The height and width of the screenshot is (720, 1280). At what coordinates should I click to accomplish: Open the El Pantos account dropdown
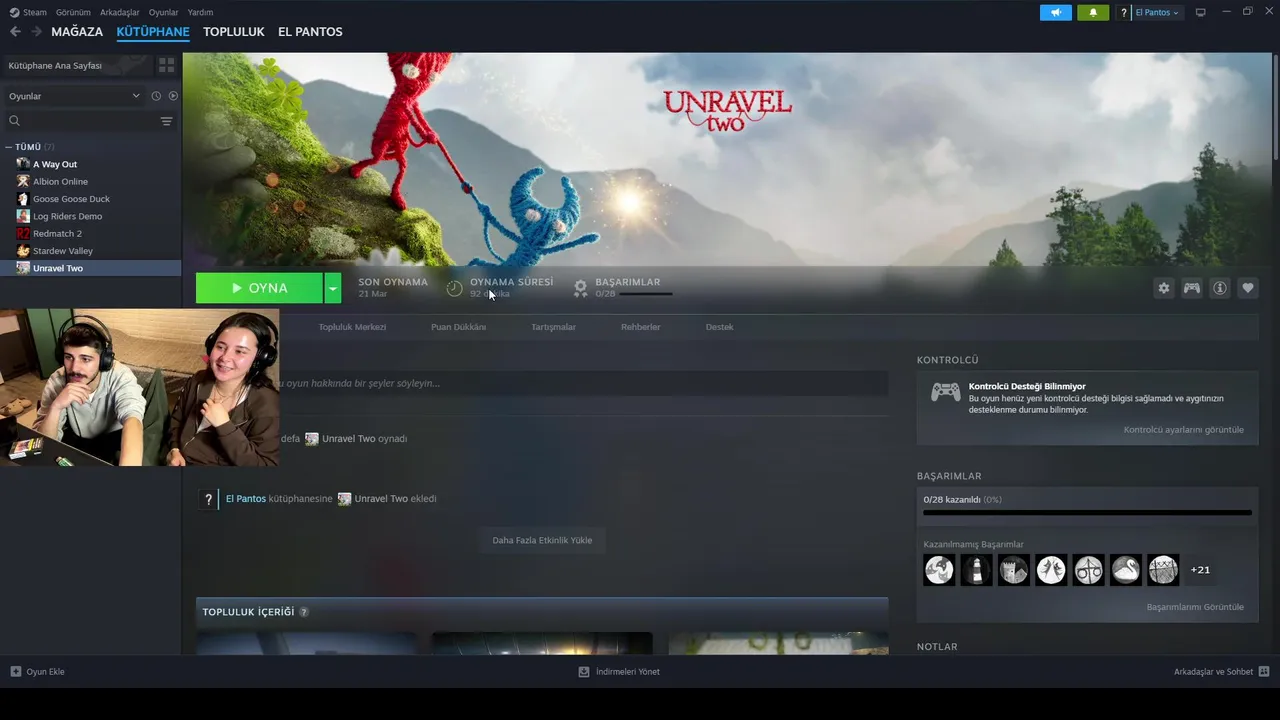(1157, 13)
